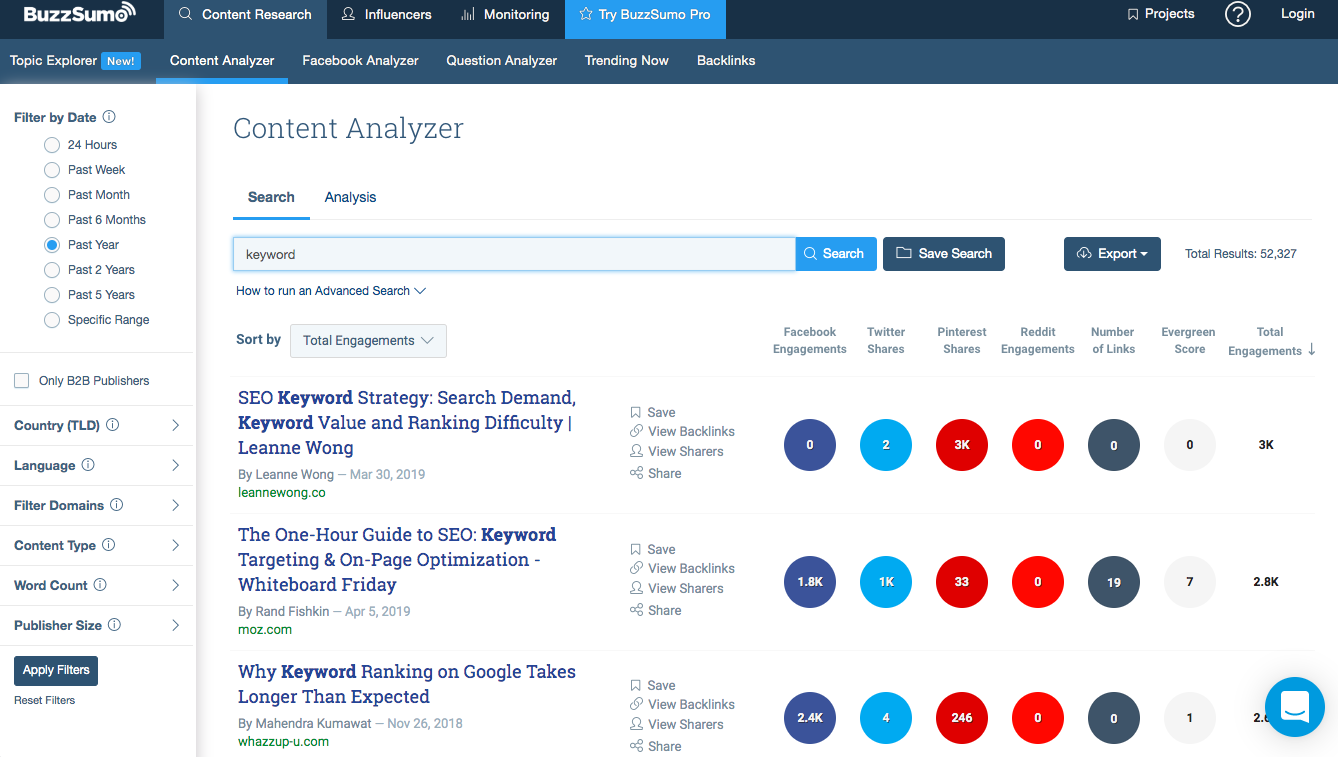Click Evergreen score circle showing 7
This screenshot has width=1338, height=757.
click(x=1190, y=582)
